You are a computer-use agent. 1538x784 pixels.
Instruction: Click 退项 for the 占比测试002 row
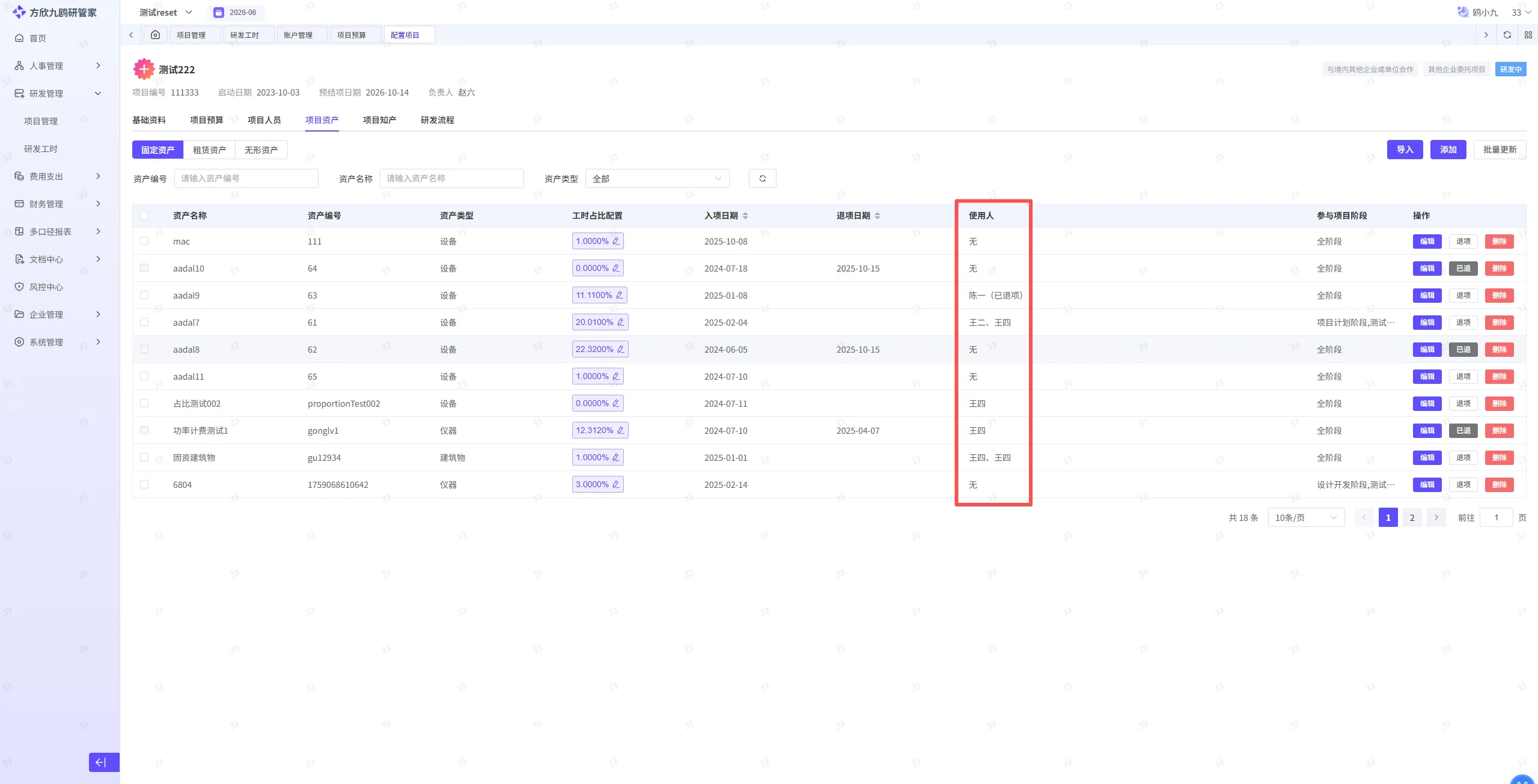[1463, 403]
